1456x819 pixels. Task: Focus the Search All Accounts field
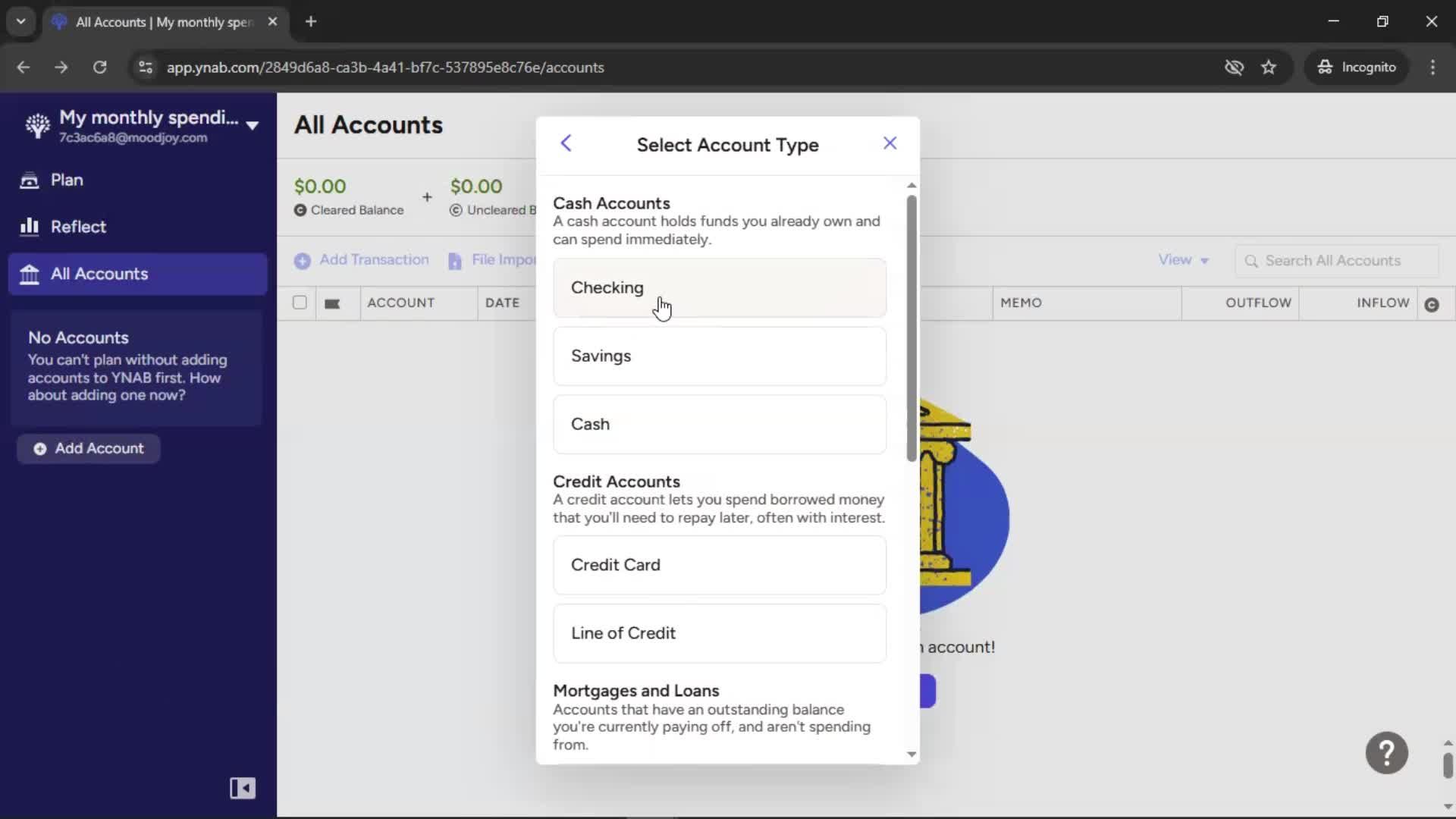point(1337,261)
